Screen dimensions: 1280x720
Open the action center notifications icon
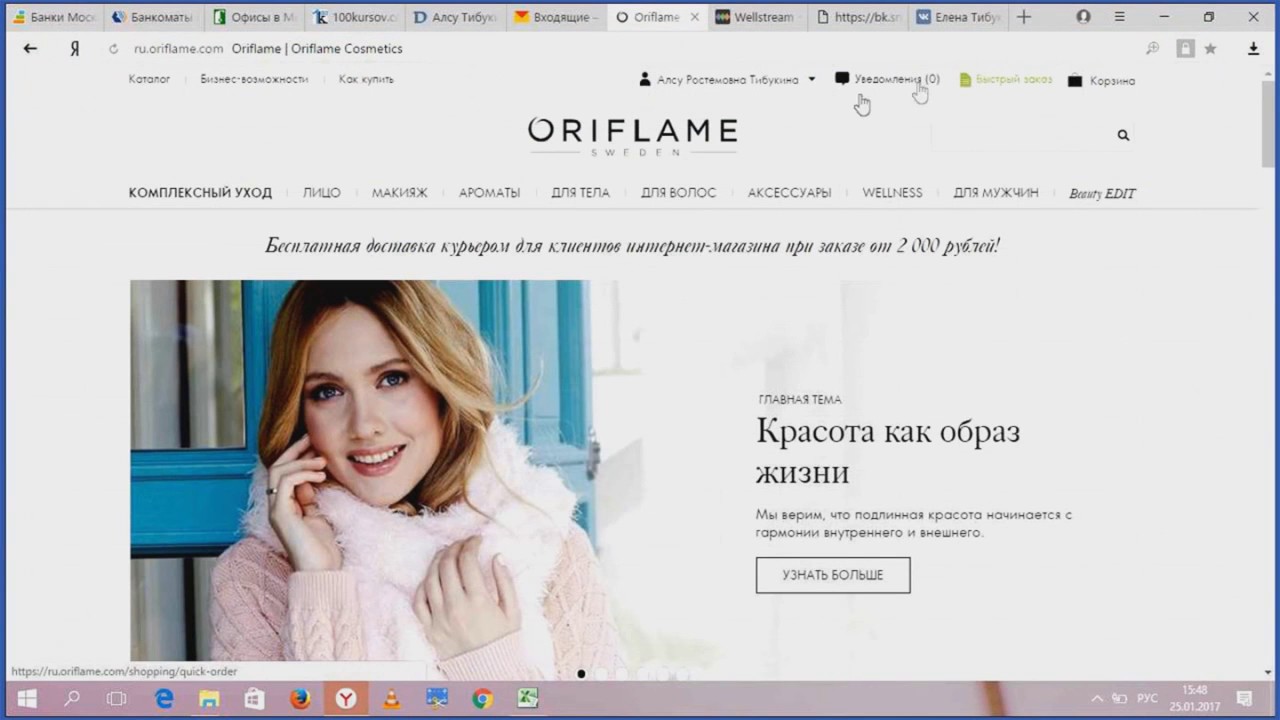[x=1244, y=699]
